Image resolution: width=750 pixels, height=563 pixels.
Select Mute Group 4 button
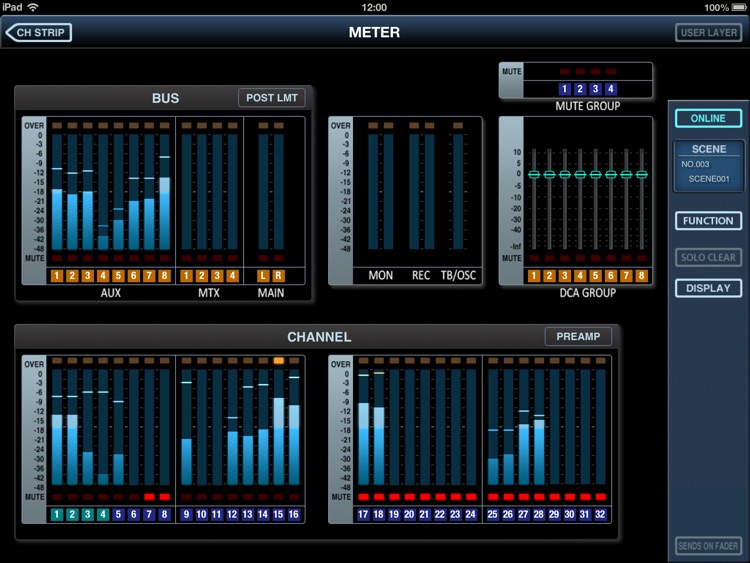pos(610,88)
